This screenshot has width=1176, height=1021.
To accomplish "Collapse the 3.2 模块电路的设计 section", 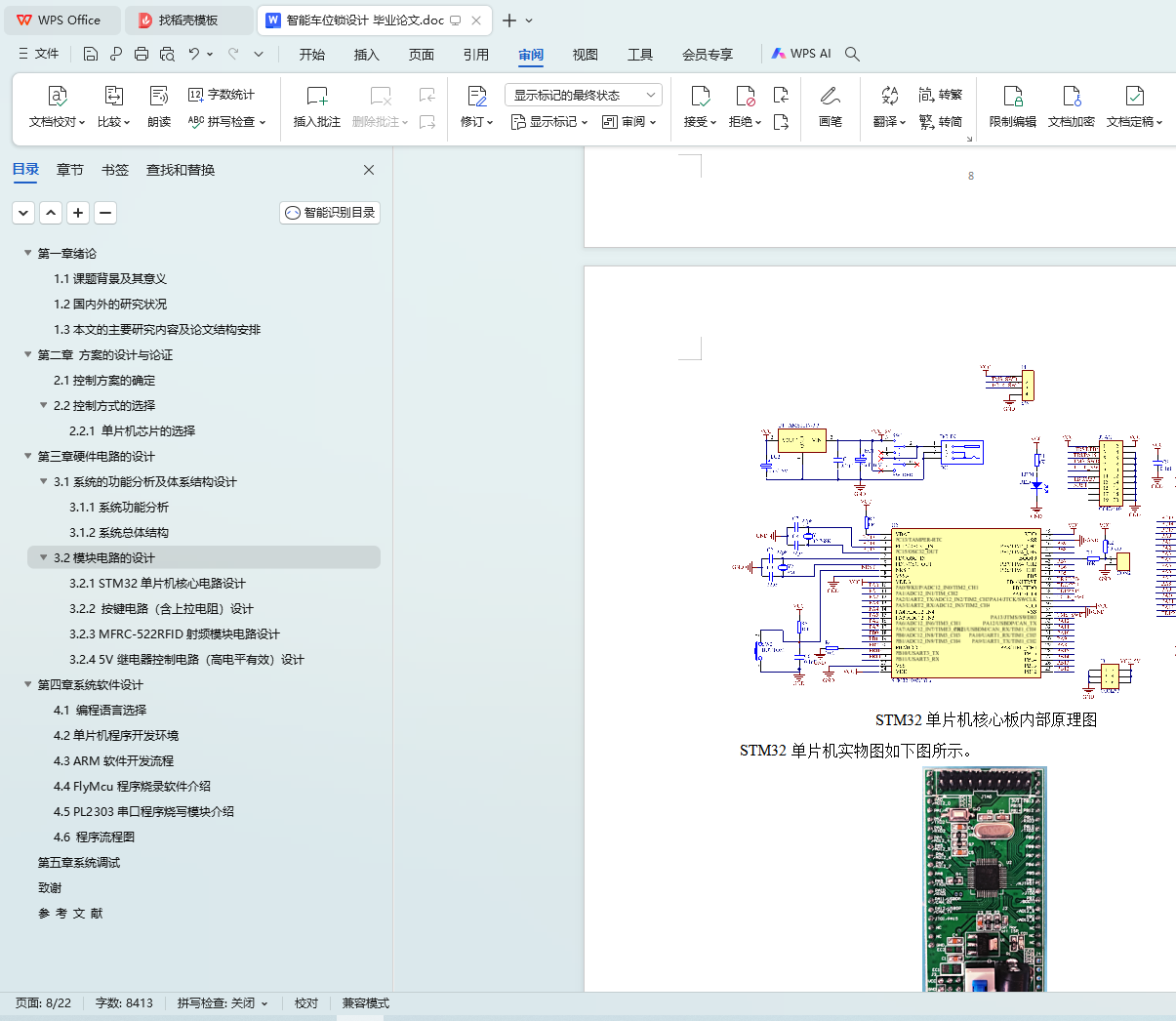I will 44,558.
